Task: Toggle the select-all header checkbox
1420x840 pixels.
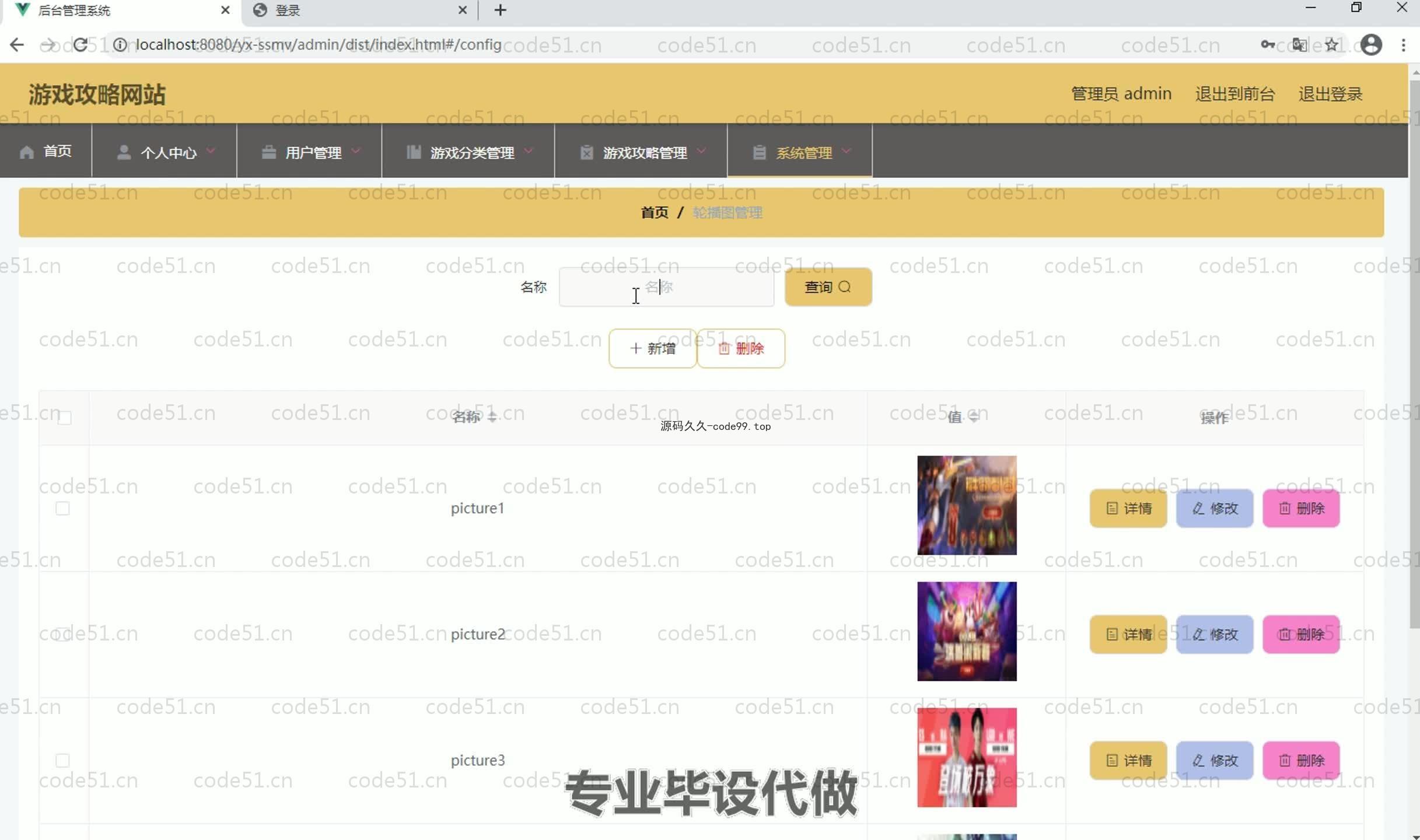Action: (65, 418)
